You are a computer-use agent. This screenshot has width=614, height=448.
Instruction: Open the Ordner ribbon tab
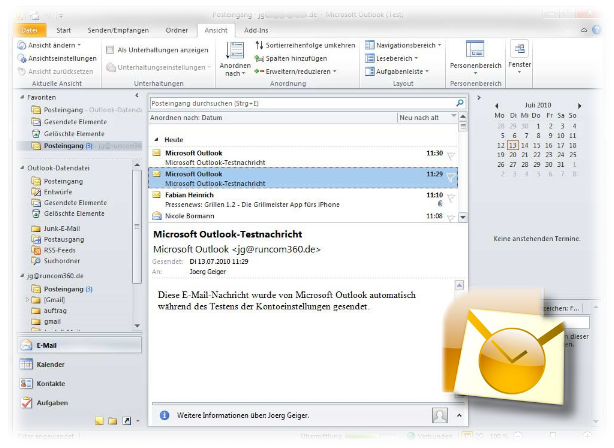pos(177,30)
